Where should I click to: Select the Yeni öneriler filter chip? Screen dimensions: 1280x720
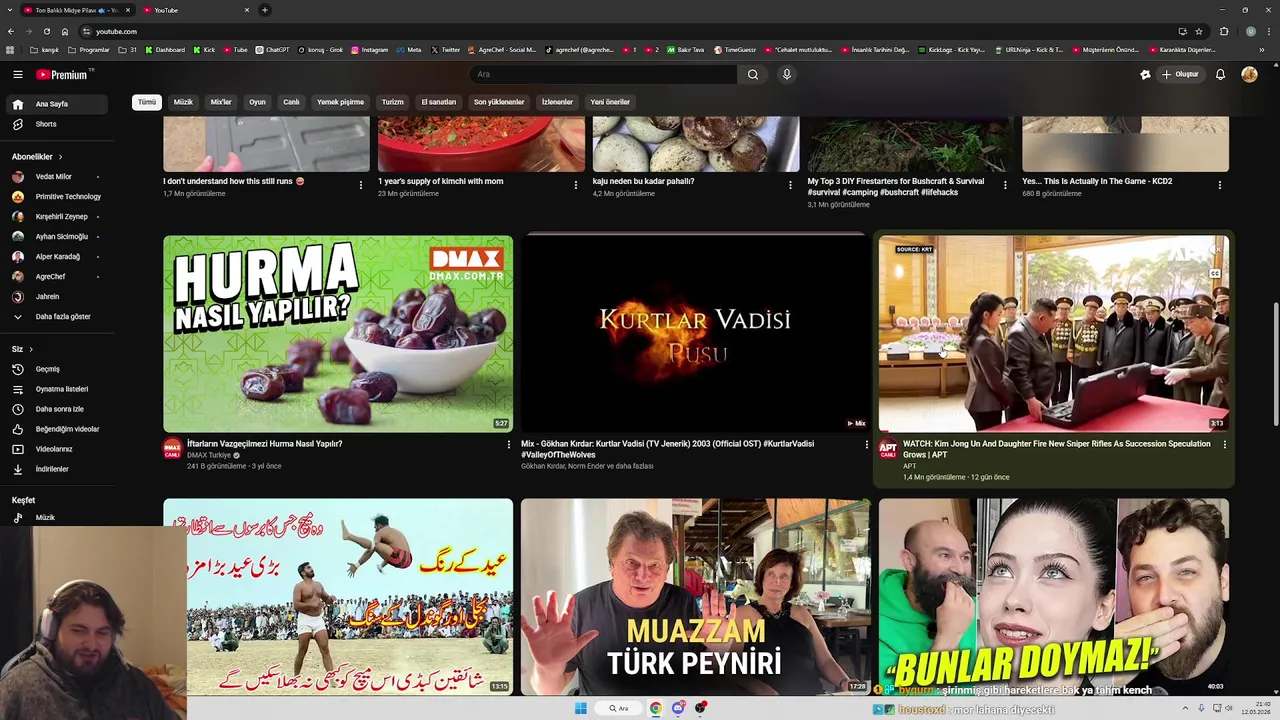pyautogui.click(x=610, y=102)
